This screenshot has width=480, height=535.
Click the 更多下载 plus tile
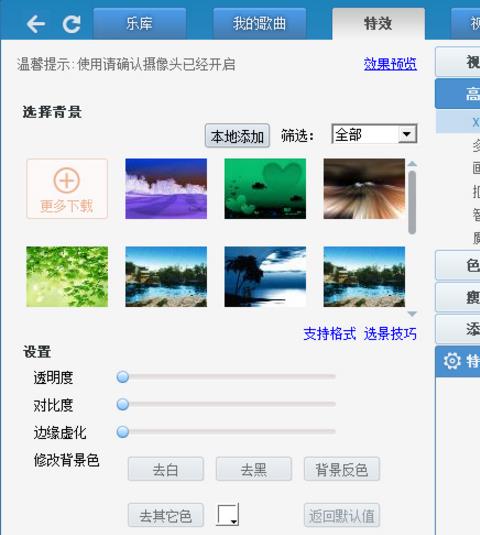tap(67, 189)
